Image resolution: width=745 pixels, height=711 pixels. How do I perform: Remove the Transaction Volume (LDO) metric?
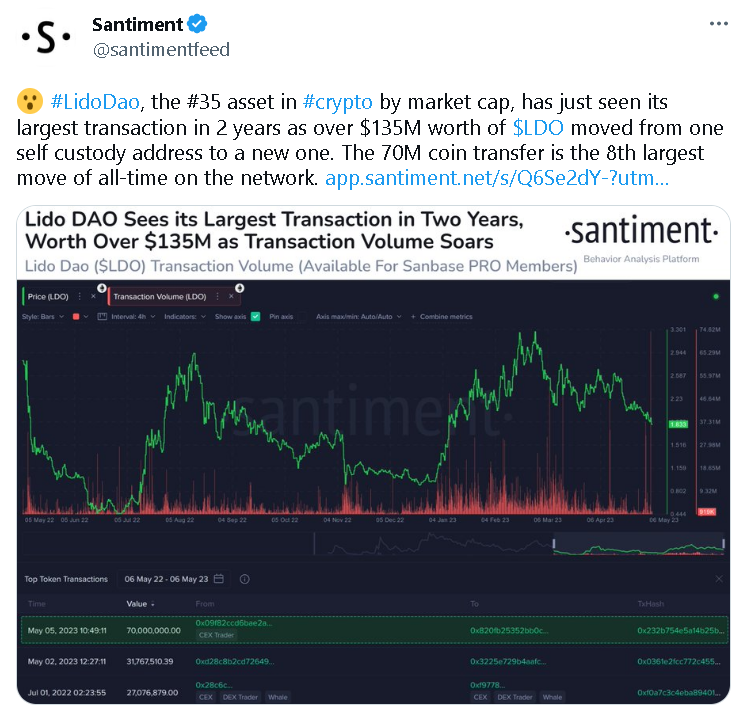231,297
